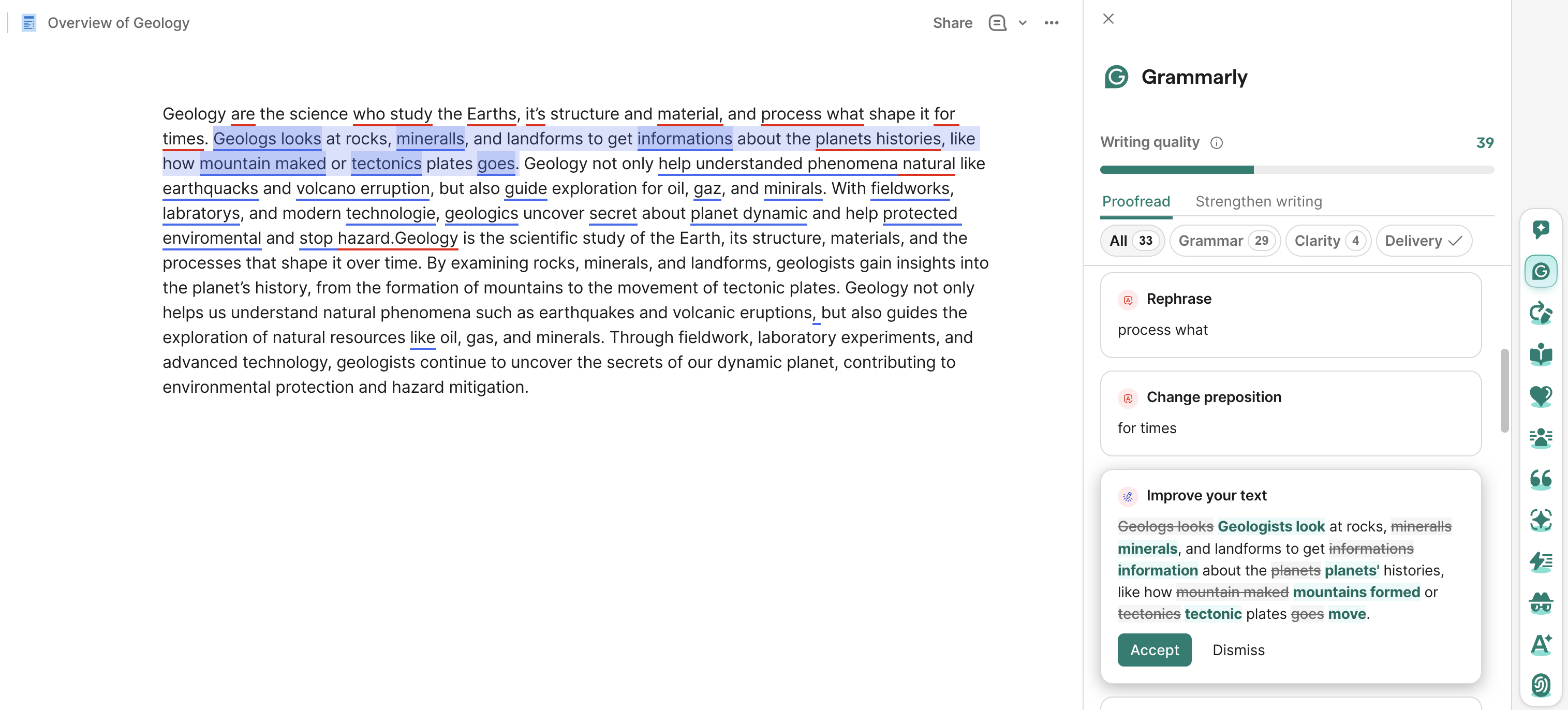Click the Share button
This screenshot has width=1568, height=710.
coord(952,23)
